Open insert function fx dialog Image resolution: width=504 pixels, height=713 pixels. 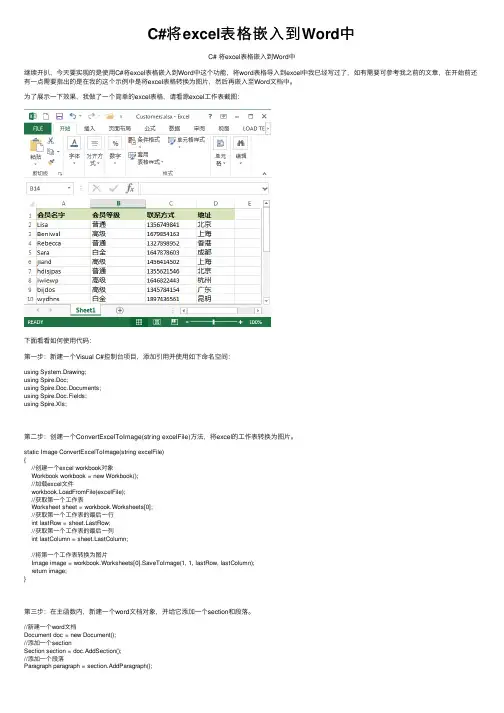[130, 188]
